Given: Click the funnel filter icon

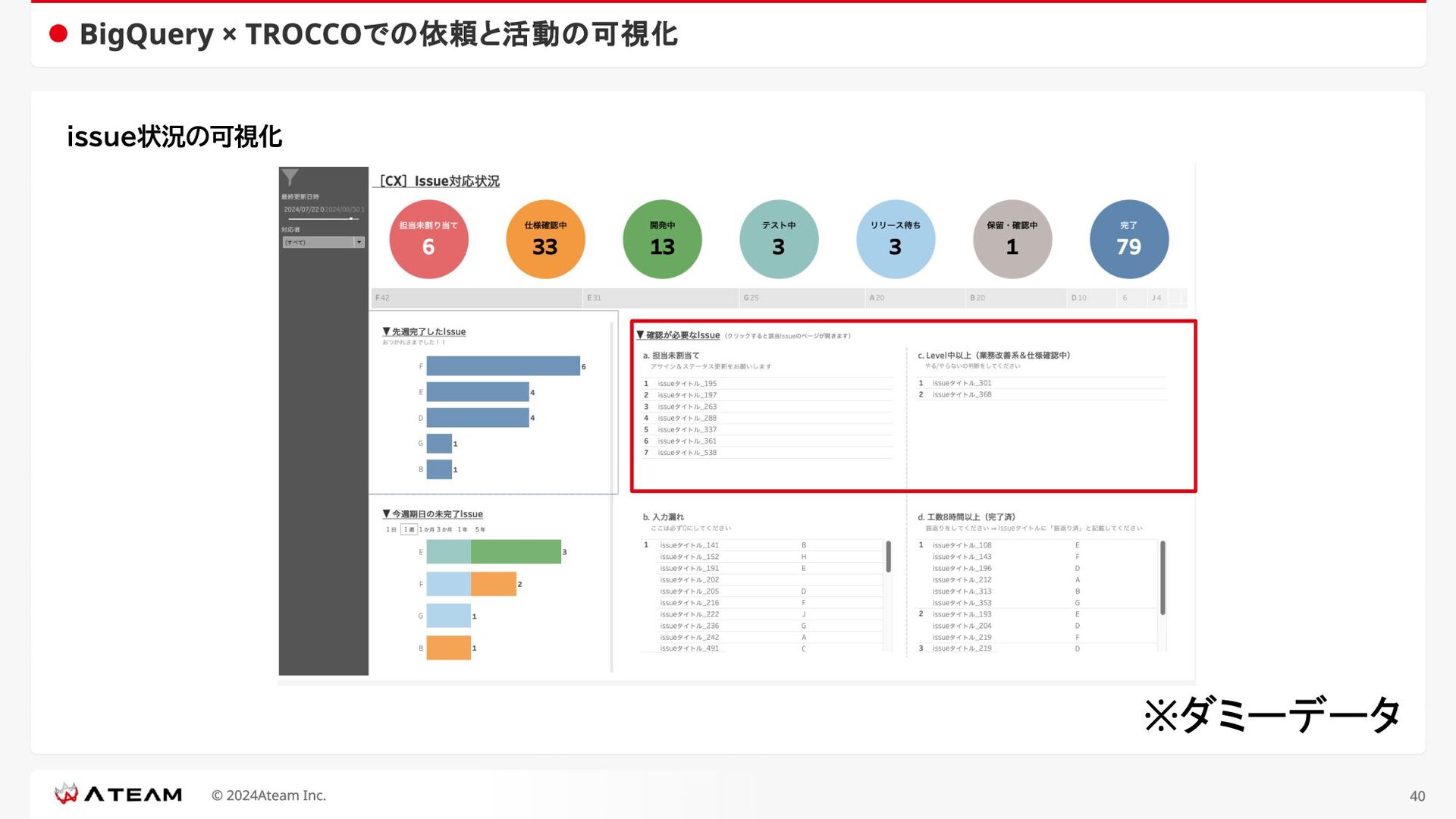Looking at the screenshot, I should (x=290, y=177).
